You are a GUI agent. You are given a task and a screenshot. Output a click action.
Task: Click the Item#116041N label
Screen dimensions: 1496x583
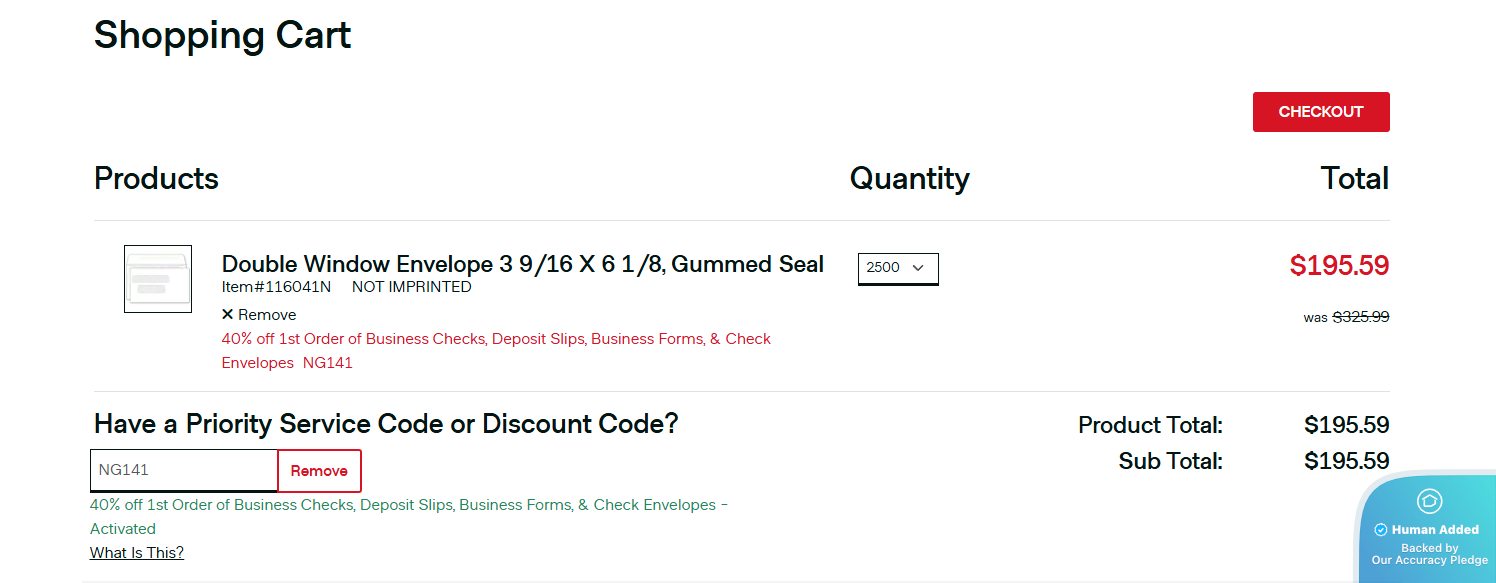[276, 287]
